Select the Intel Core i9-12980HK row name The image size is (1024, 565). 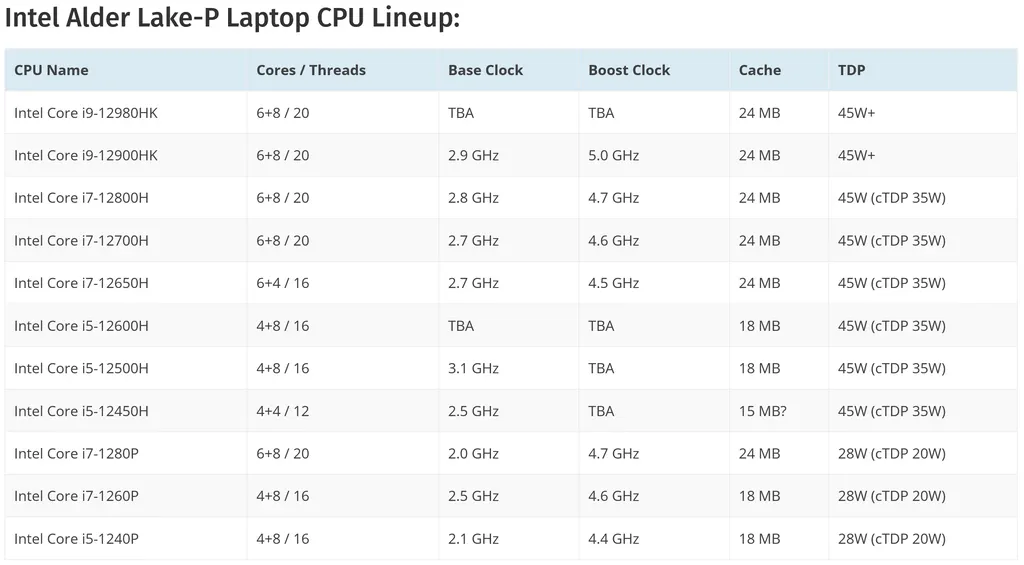(86, 113)
